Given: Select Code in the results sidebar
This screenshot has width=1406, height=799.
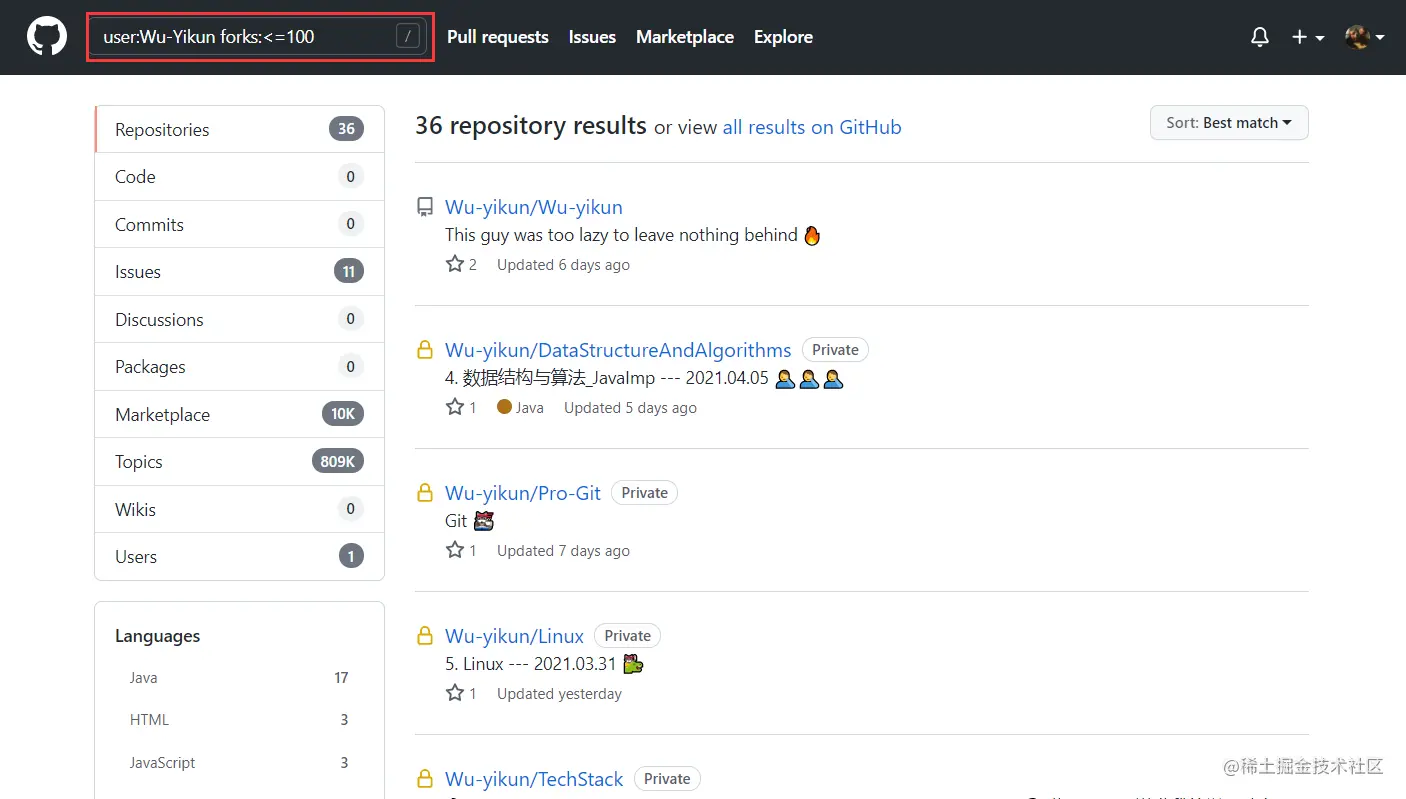Looking at the screenshot, I should (x=240, y=177).
